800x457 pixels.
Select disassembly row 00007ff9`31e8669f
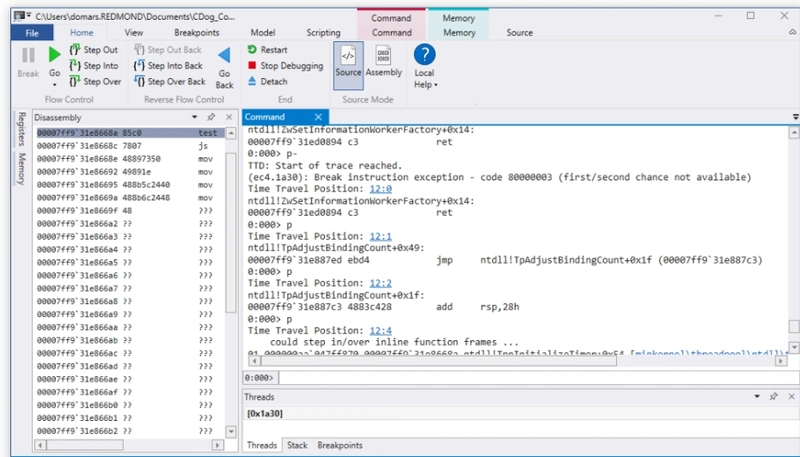130,211
